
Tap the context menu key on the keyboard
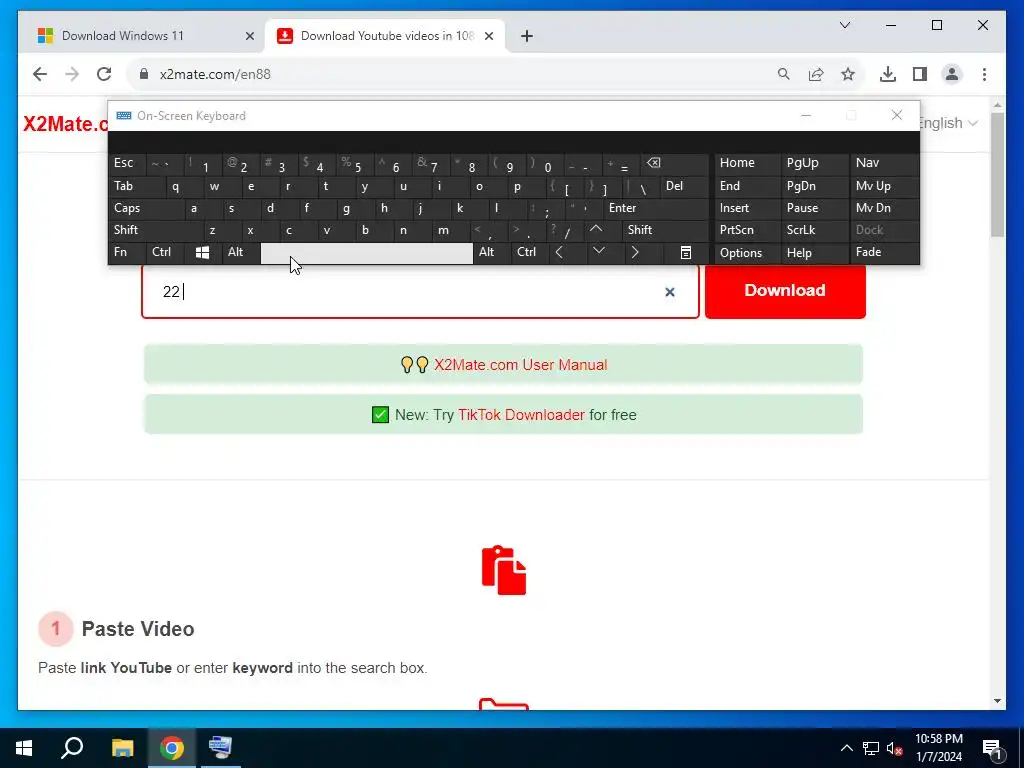coord(686,253)
